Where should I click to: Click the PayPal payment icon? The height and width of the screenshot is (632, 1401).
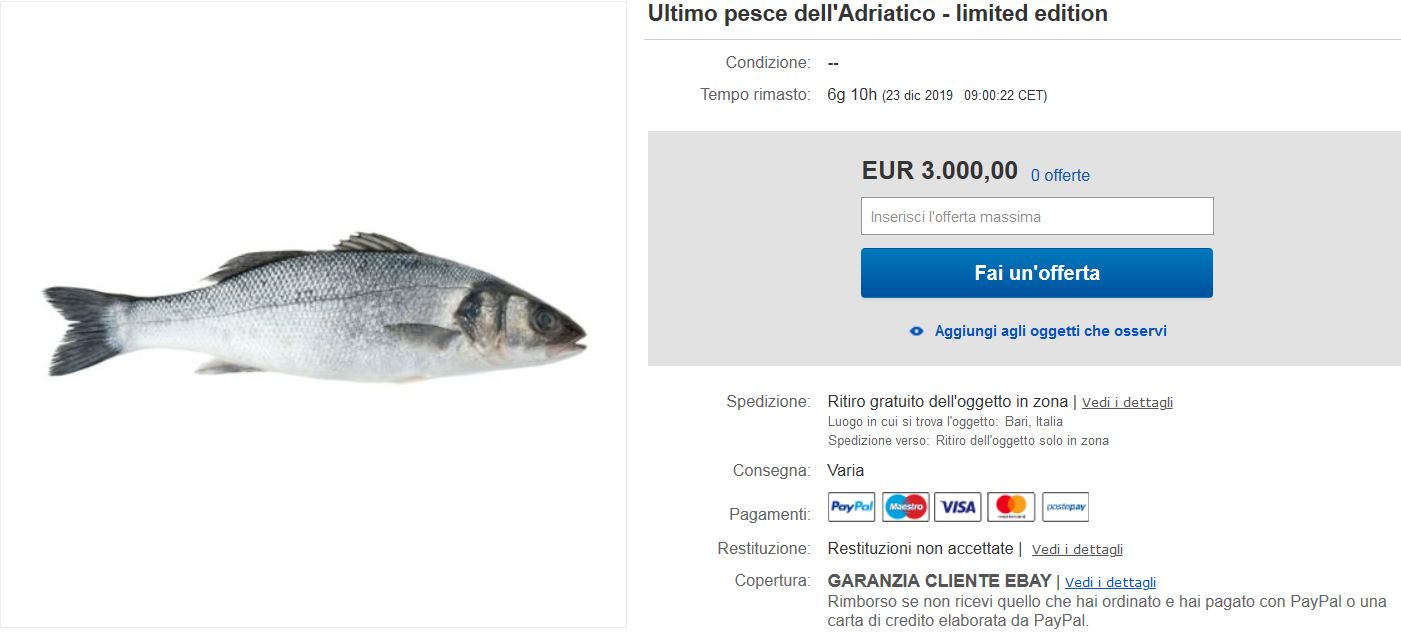pos(852,507)
